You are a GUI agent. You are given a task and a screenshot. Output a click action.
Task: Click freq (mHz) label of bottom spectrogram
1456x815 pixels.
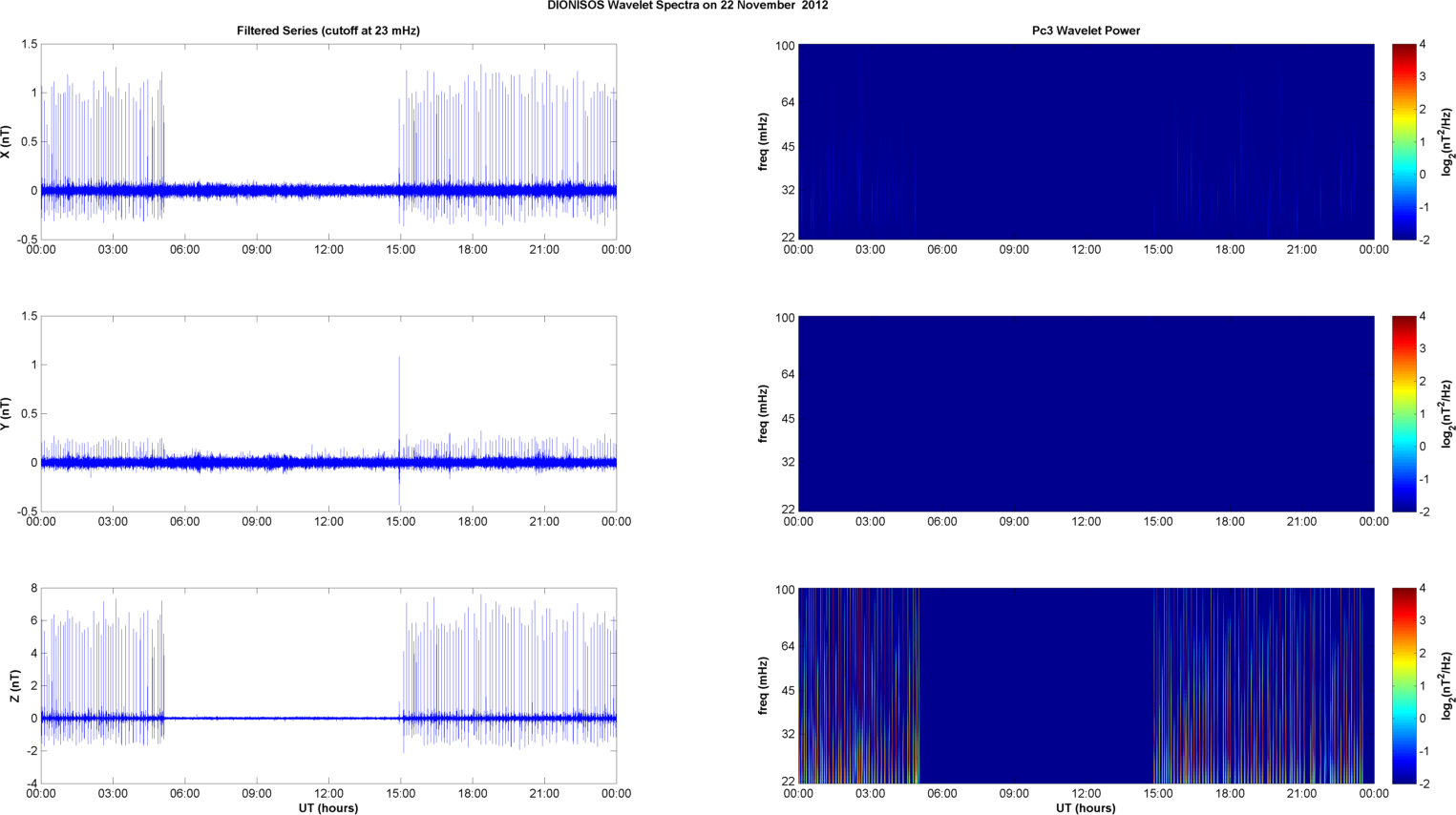pyautogui.click(x=764, y=685)
